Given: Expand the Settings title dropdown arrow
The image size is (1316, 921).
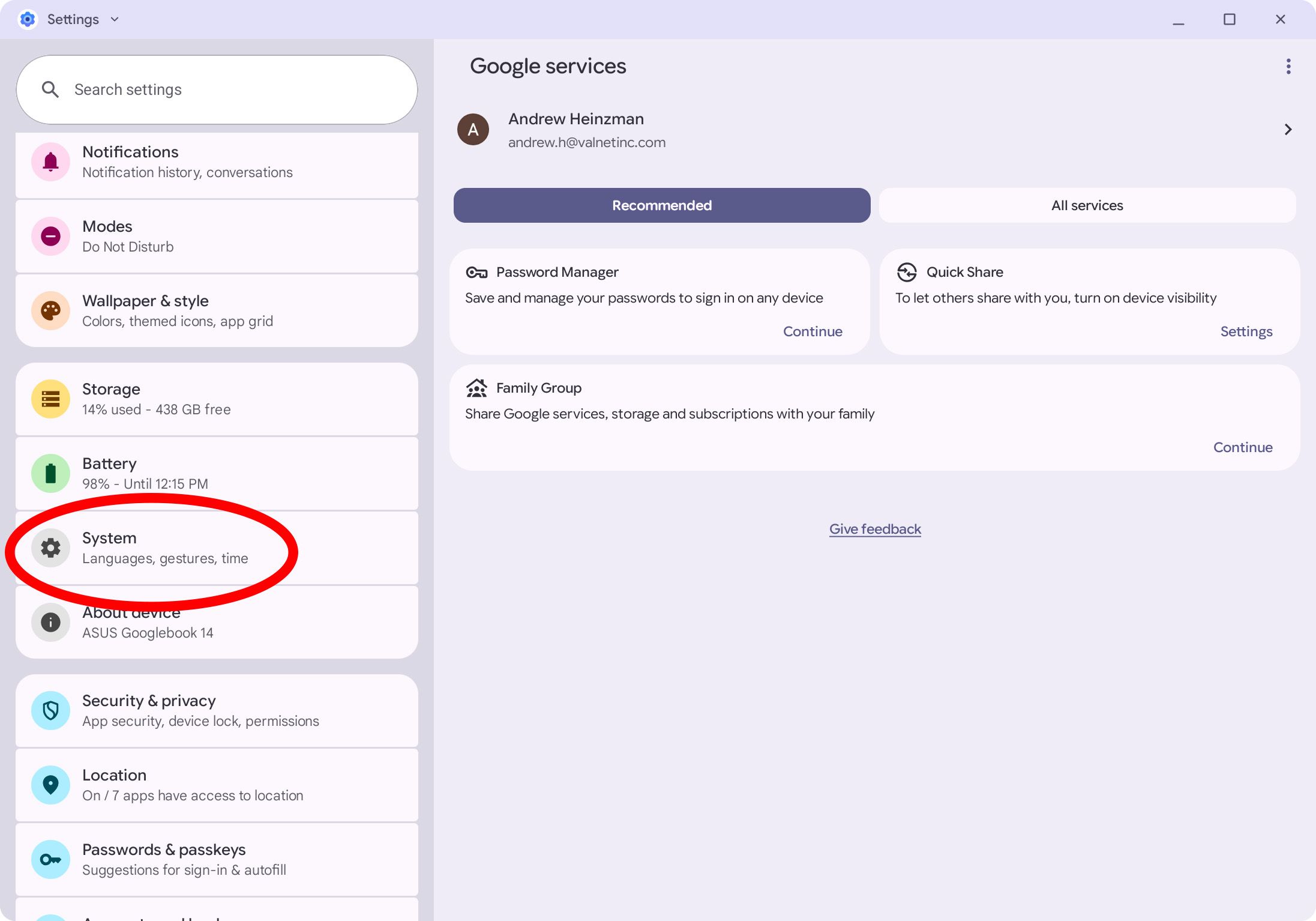Looking at the screenshot, I should pyautogui.click(x=115, y=20).
